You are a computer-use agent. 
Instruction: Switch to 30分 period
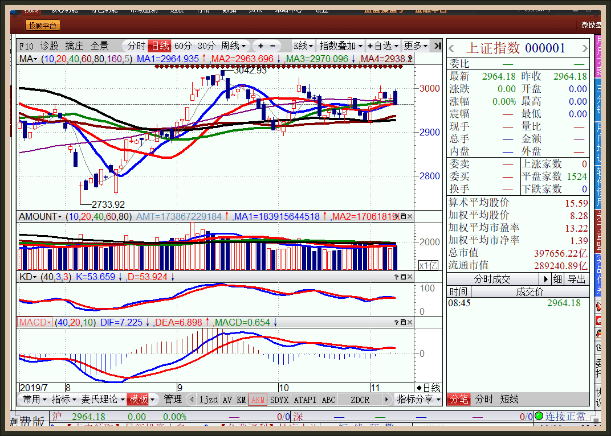pos(207,46)
